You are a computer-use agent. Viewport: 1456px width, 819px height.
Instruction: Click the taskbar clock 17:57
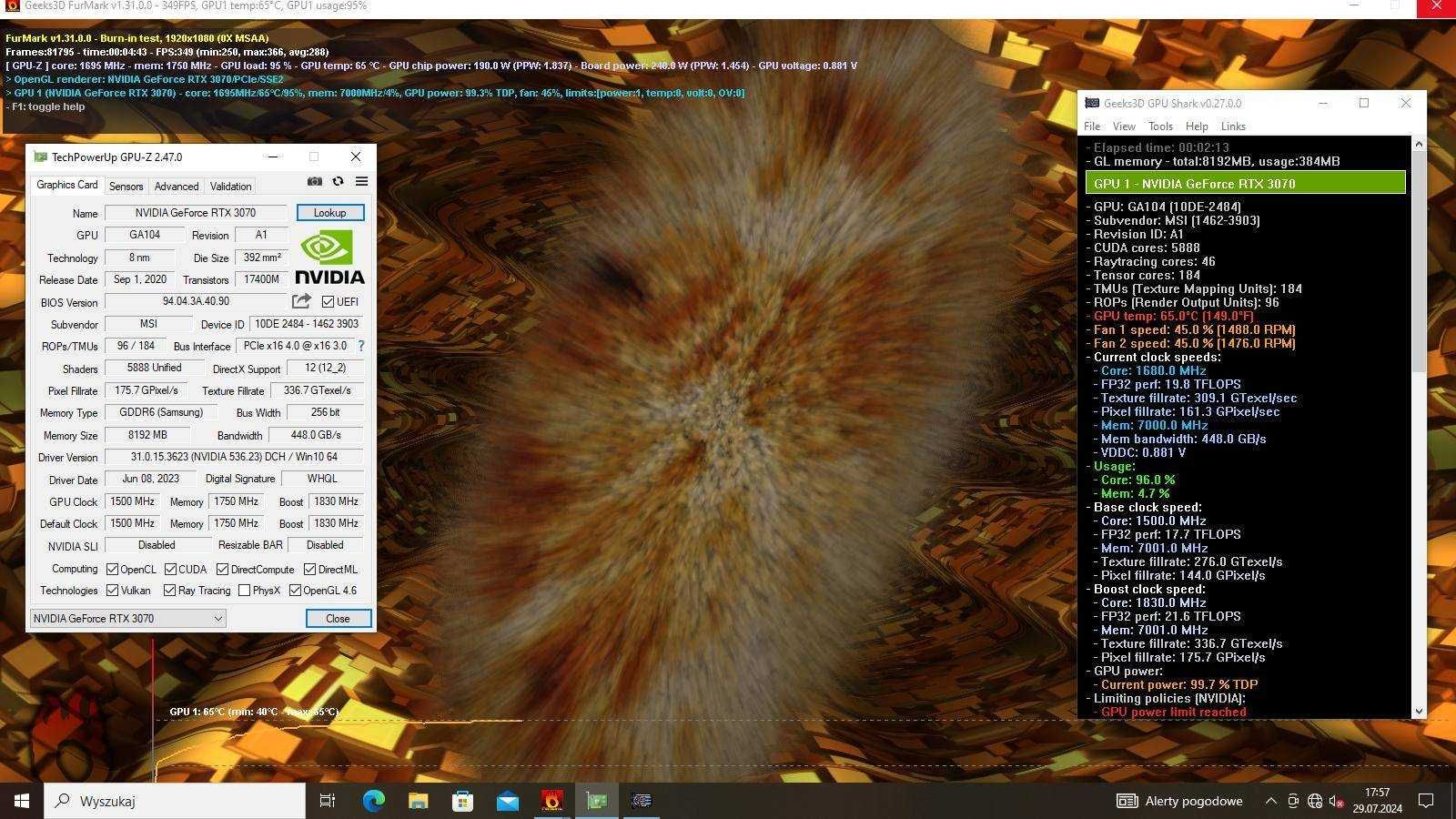pos(1377,793)
